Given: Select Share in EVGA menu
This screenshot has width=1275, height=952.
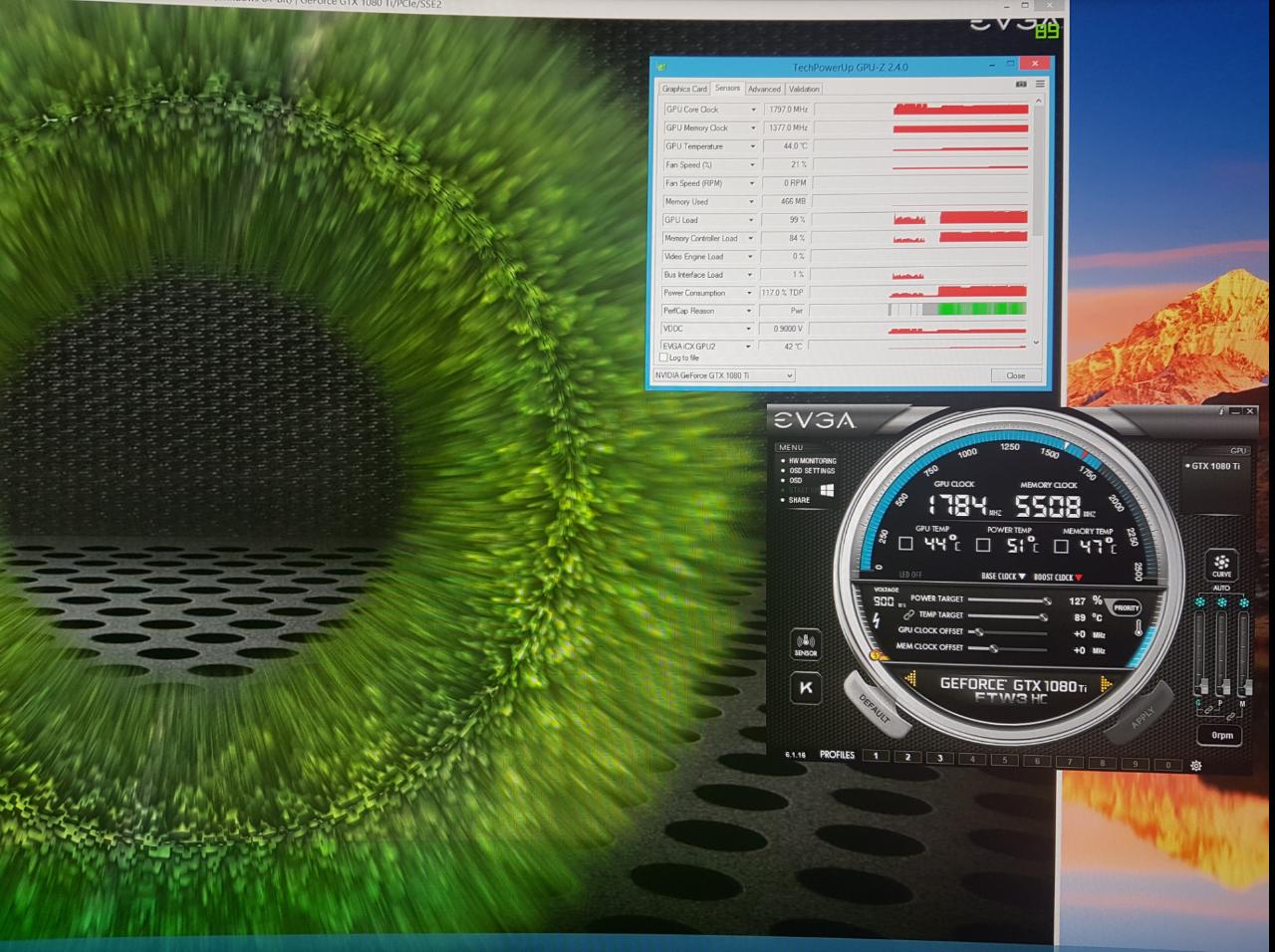Looking at the screenshot, I should (799, 500).
